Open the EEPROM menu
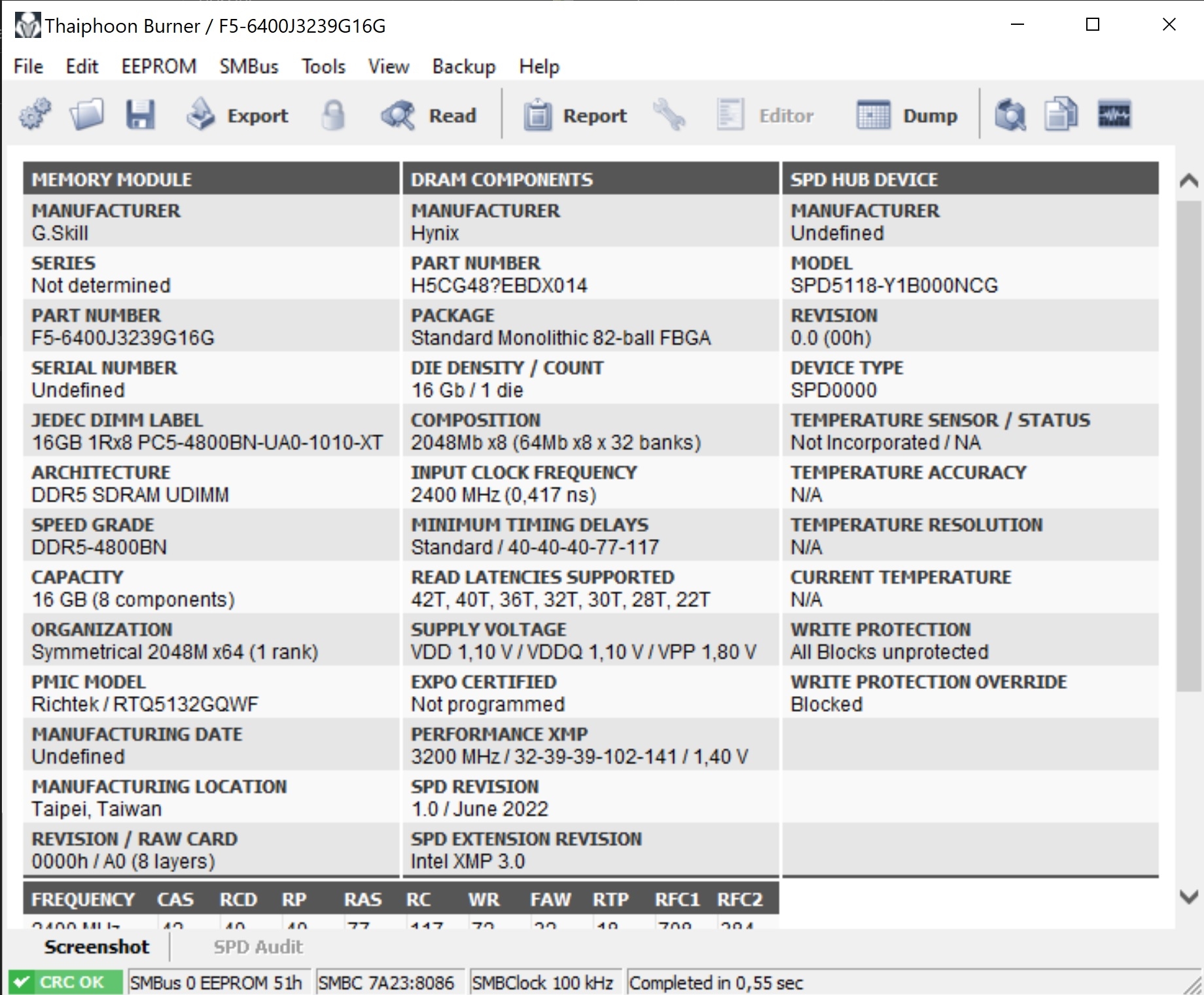This screenshot has width=1204, height=995. tap(158, 67)
